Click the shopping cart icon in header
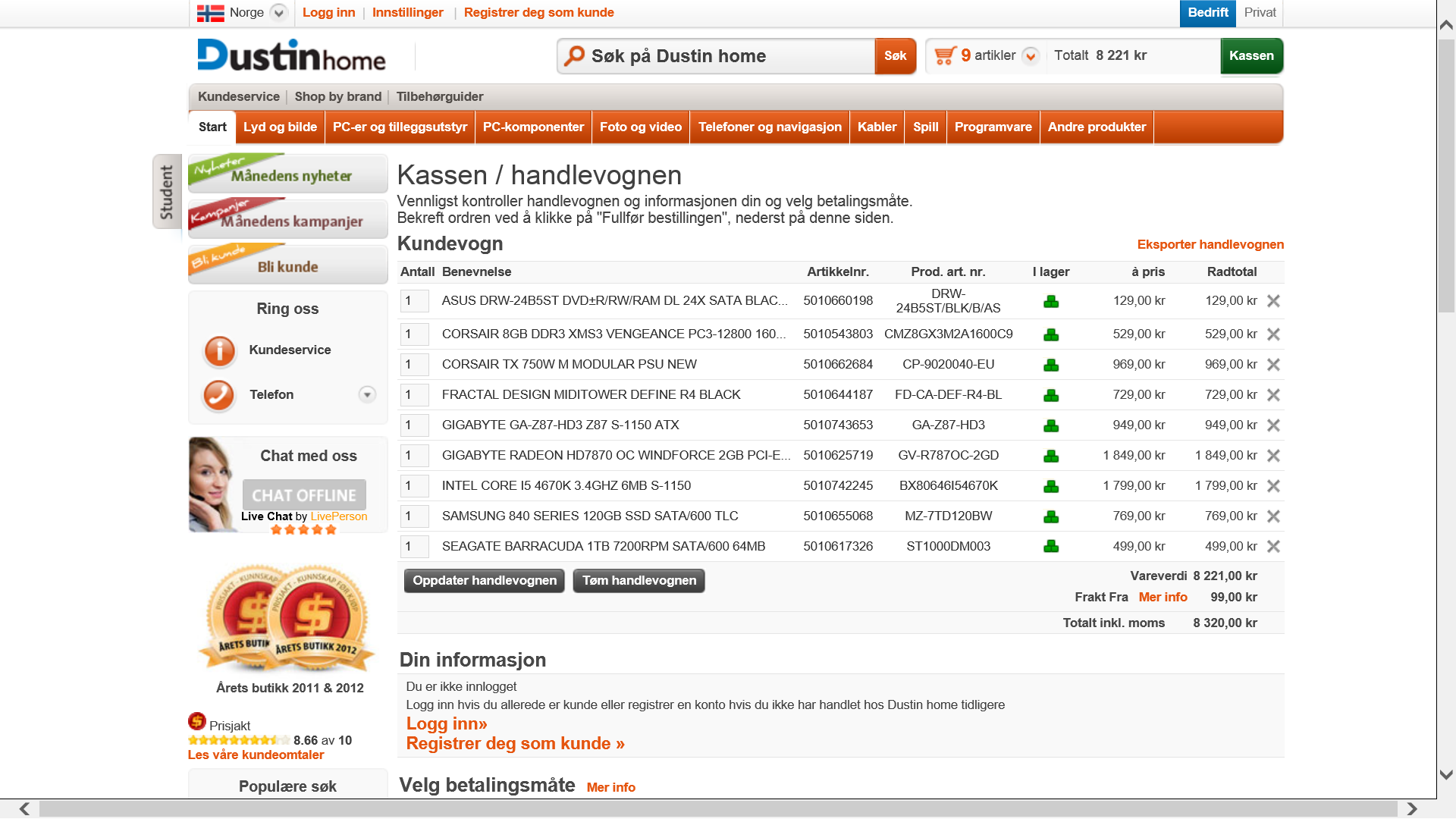This screenshot has width=1456, height=819. (945, 55)
